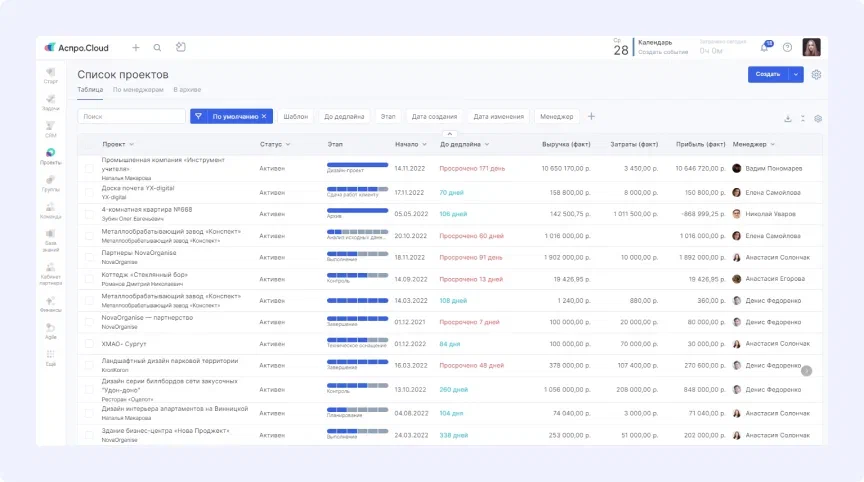Viewport: 864px width, 482px height.
Task: Focus the Поиск search field
Action: point(131,116)
